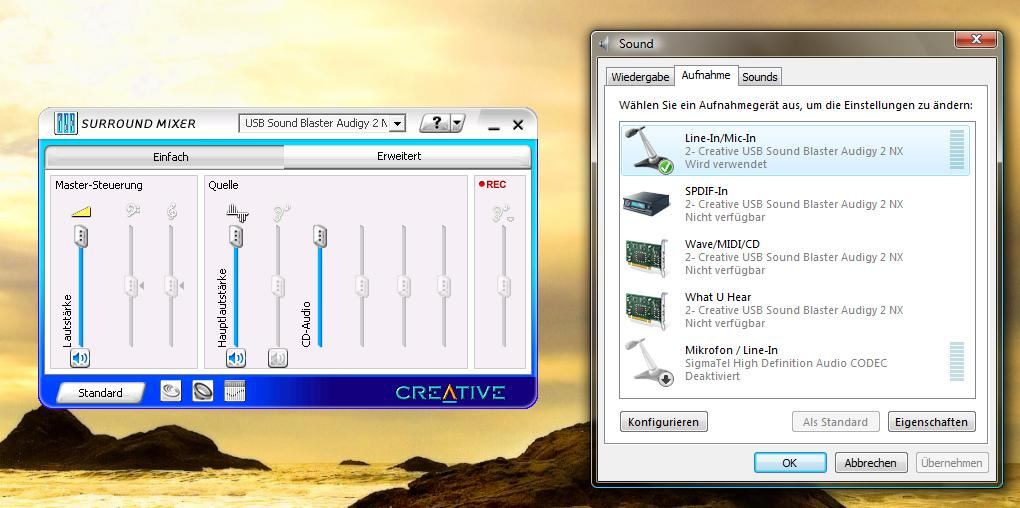This screenshot has height=508, width=1020.
Task: Click the REC level slider handle
Action: [x=503, y=286]
